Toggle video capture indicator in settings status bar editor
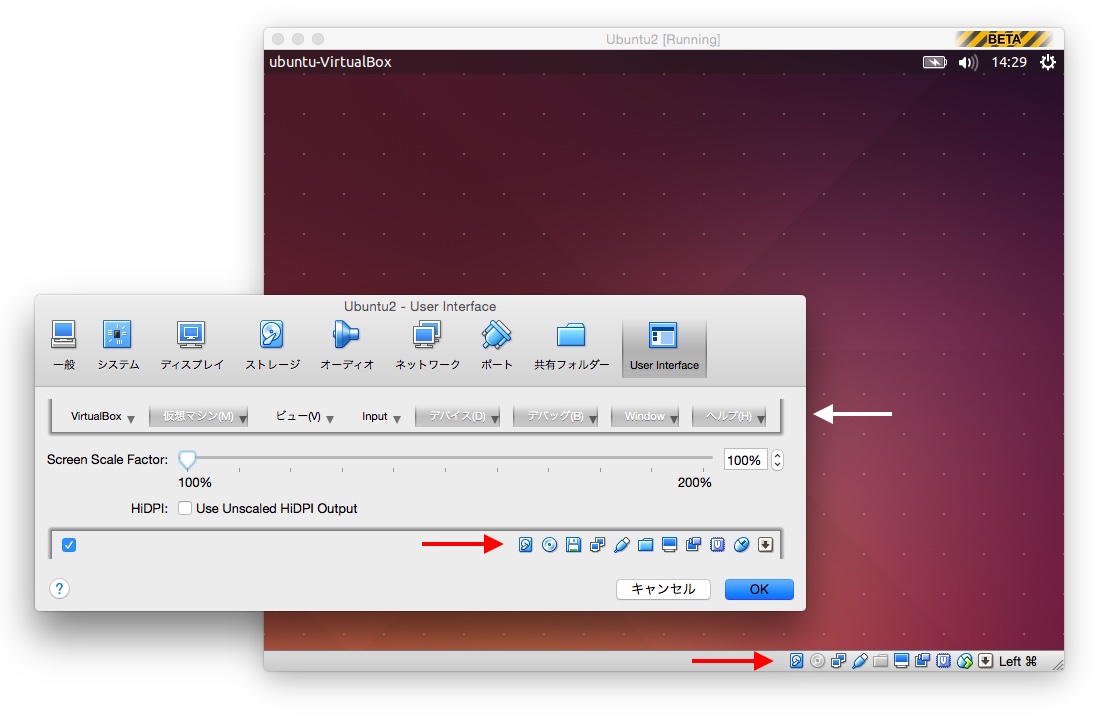 (x=693, y=545)
